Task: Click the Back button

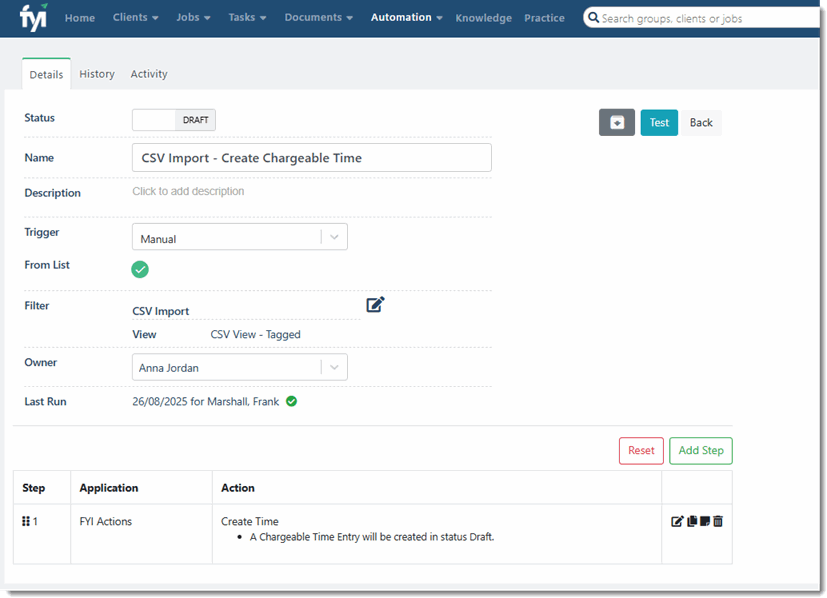Action: [x=701, y=122]
